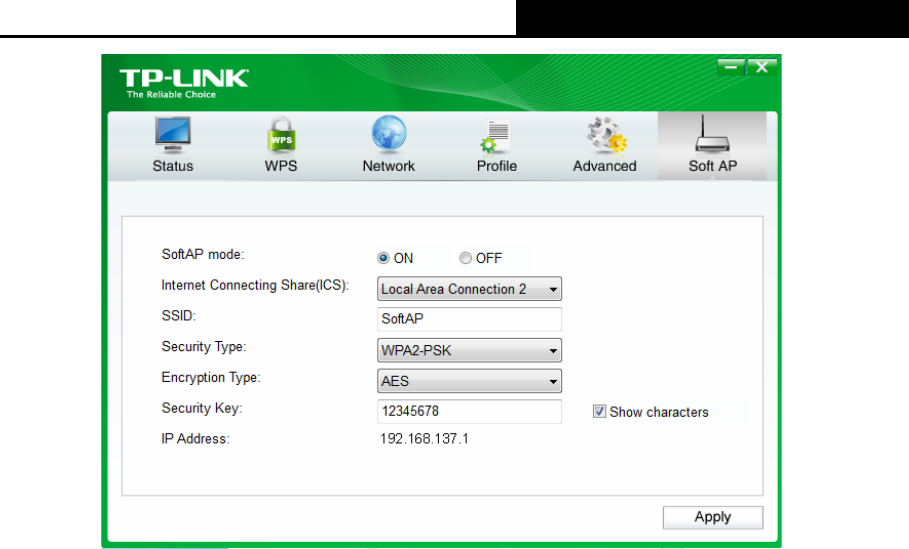This screenshot has height=549, width=909.
Task: Switch to the Profile tab label
Action: pos(497,166)
